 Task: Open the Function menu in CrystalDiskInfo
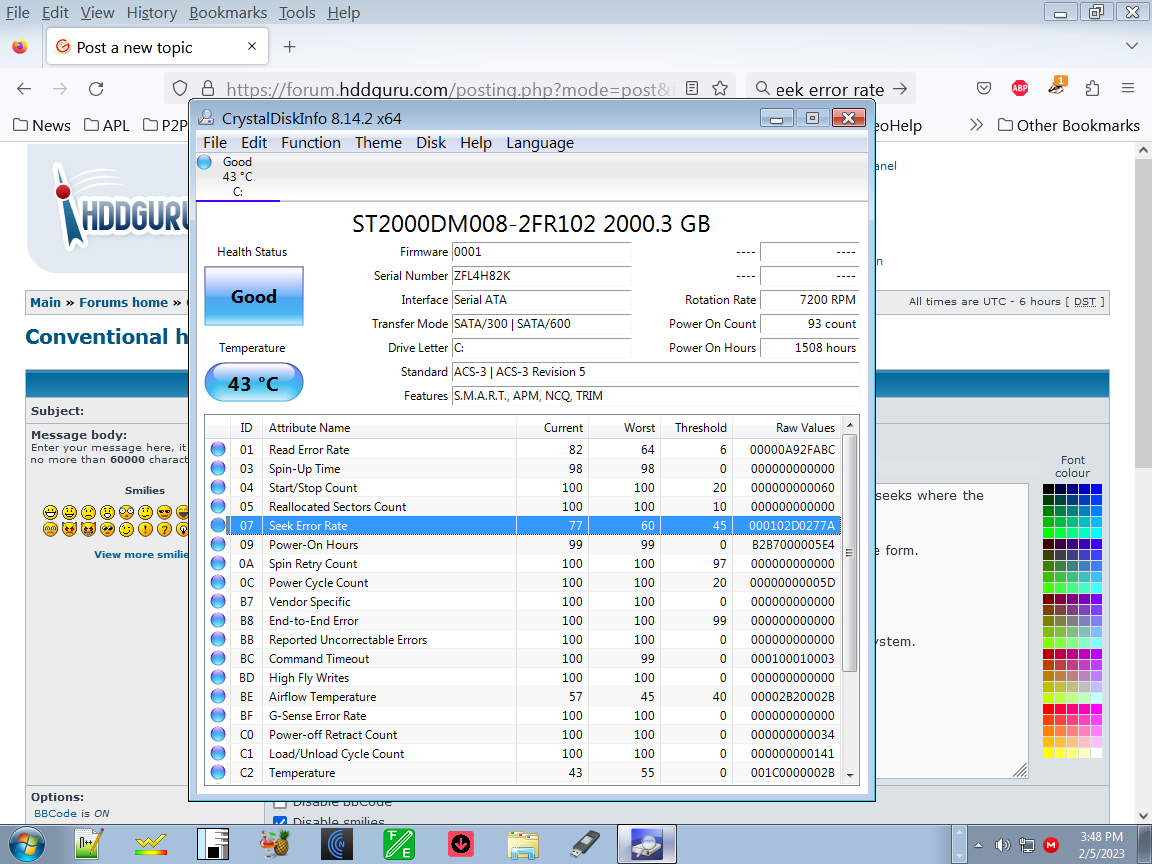pos(311,143)
